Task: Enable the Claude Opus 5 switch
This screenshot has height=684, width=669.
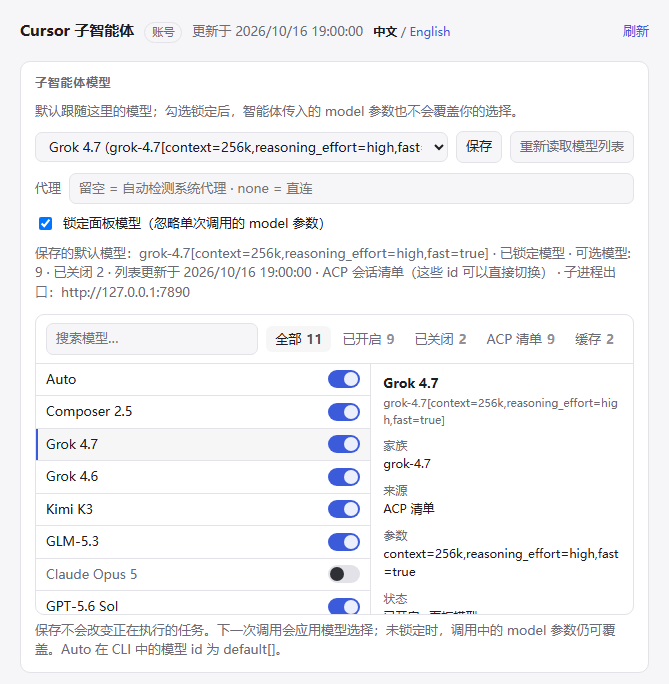Action: 344,574
